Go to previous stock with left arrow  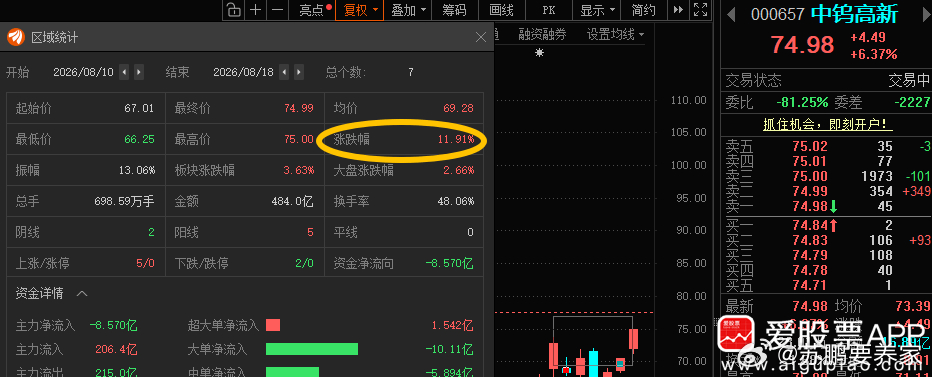point(731,15)
